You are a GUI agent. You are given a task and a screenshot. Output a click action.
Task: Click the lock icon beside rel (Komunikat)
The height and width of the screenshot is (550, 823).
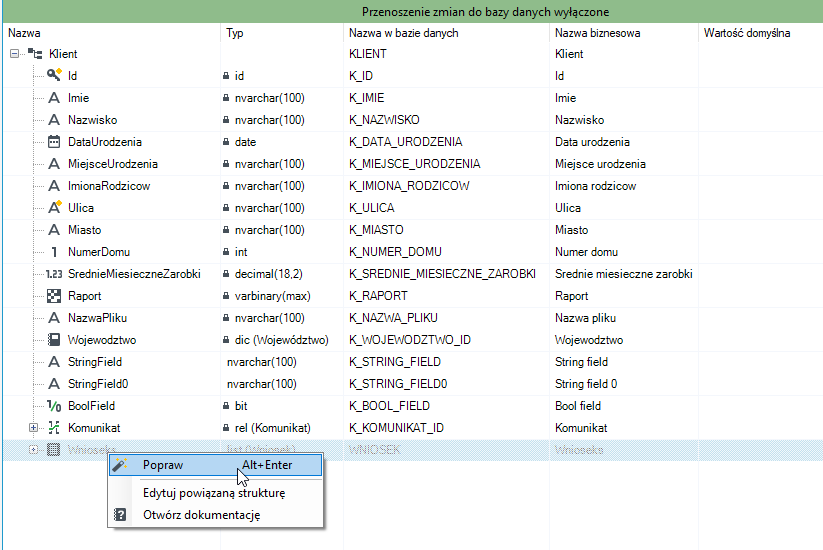pyautogui.click(x=226, y=428)
